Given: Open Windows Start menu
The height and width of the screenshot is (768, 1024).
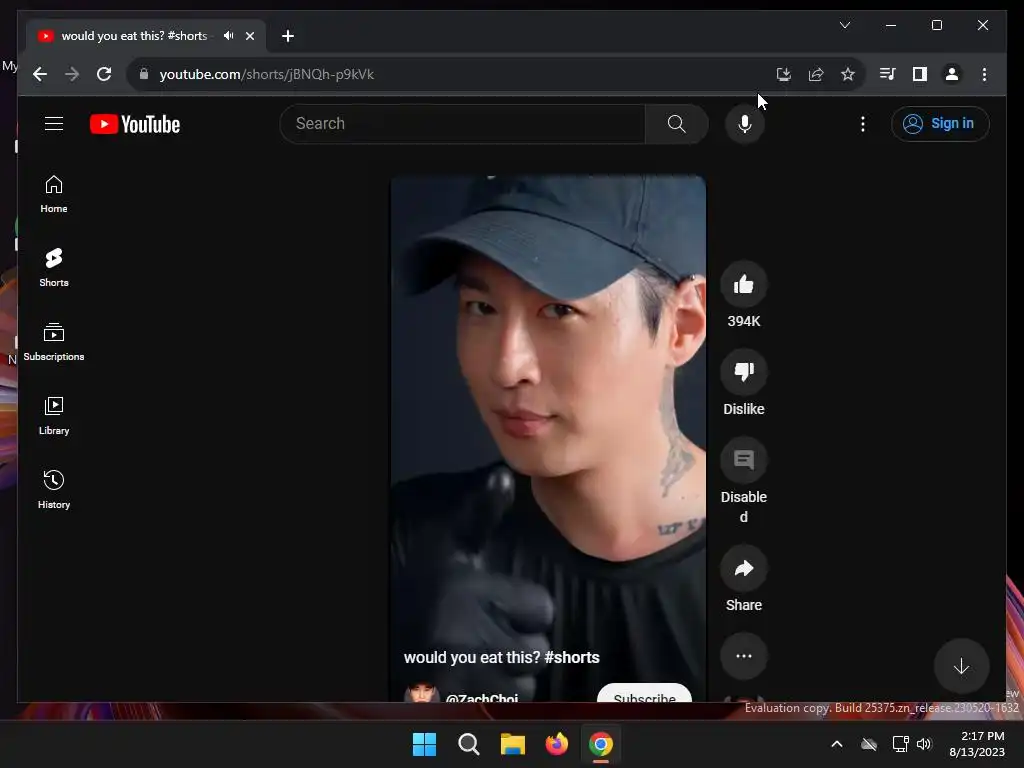Looking at the screenshot, I should coord(424,744).
